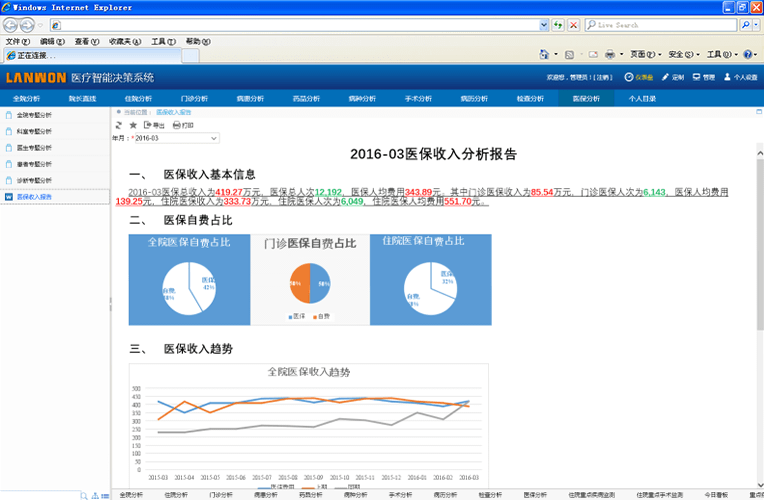
Task: Switch to 住院分析 in top navigation
Action: coord(138,98)
